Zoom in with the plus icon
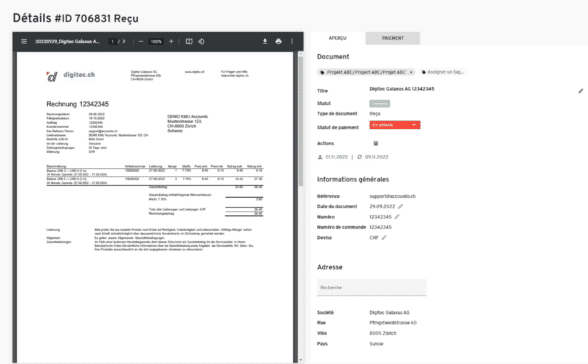588x364 pixels. coord(171,42)
